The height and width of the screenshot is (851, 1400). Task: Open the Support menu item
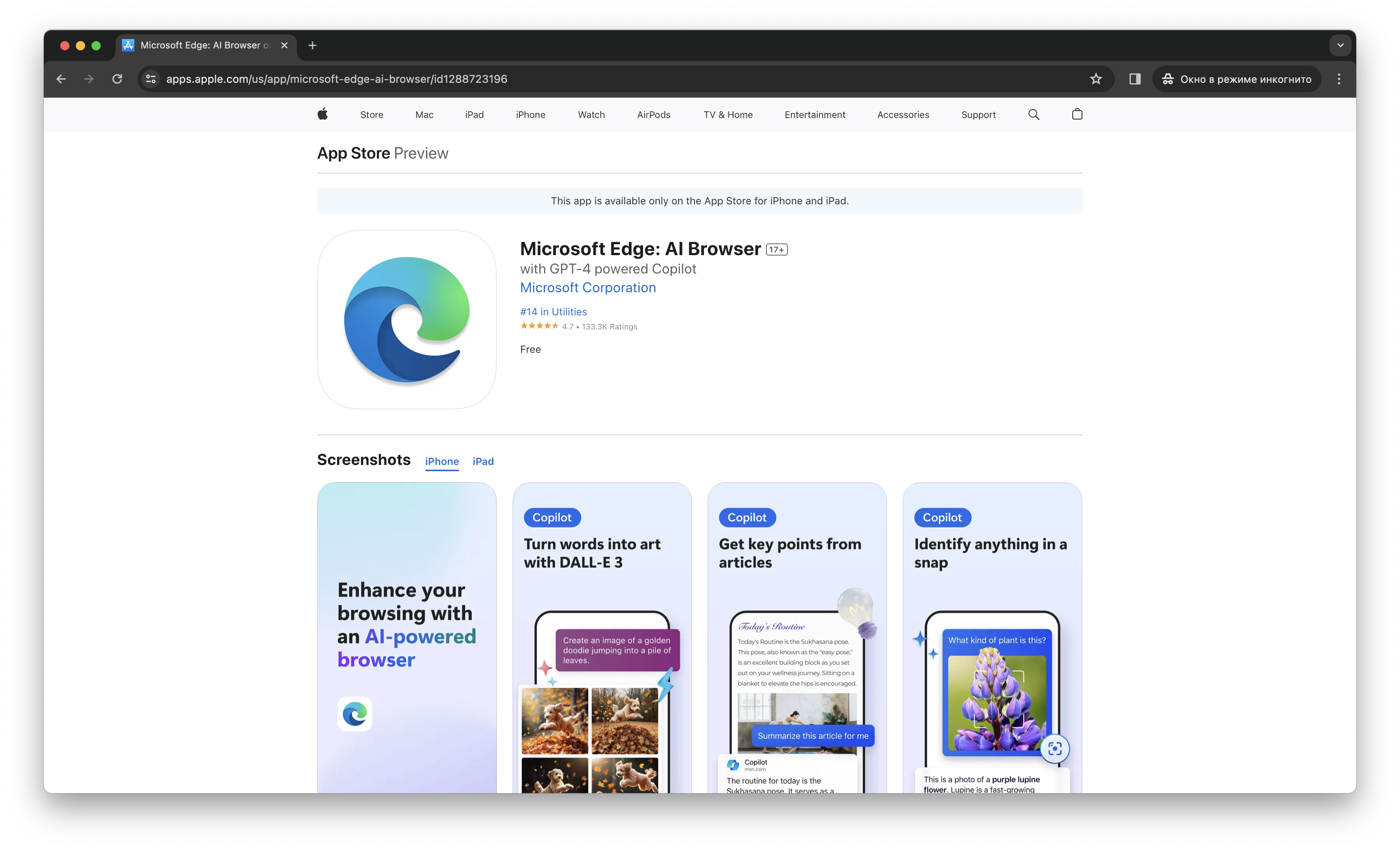(x=978, y=115)
